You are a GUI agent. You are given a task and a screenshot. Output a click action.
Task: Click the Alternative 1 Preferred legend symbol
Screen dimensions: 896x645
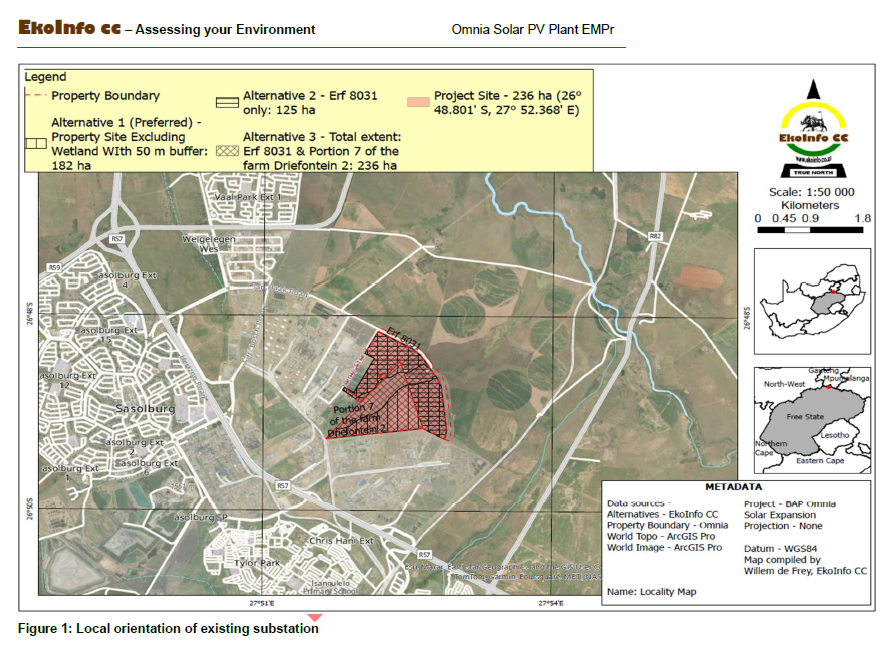click(35, 143)
